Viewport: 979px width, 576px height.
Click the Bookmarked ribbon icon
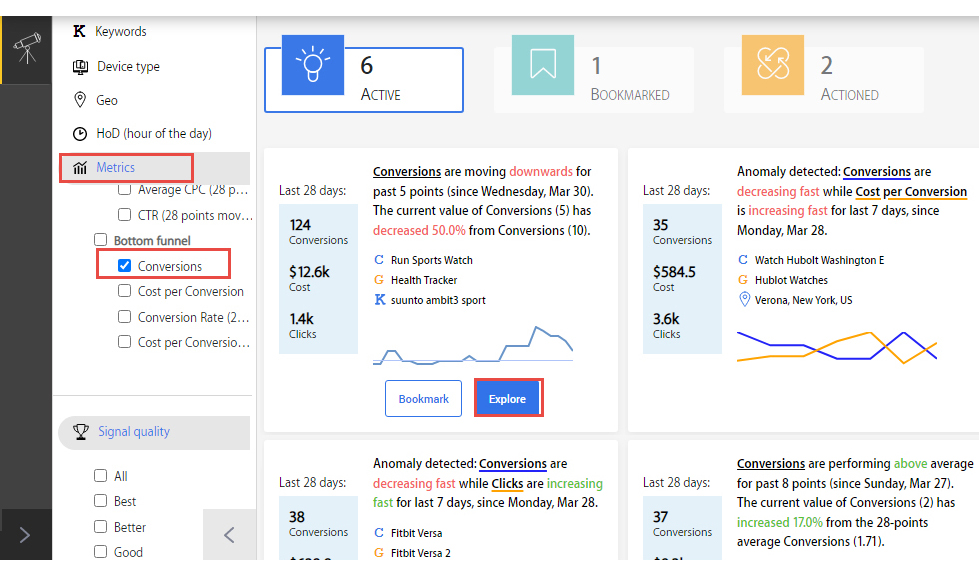(x=543, y=65)
